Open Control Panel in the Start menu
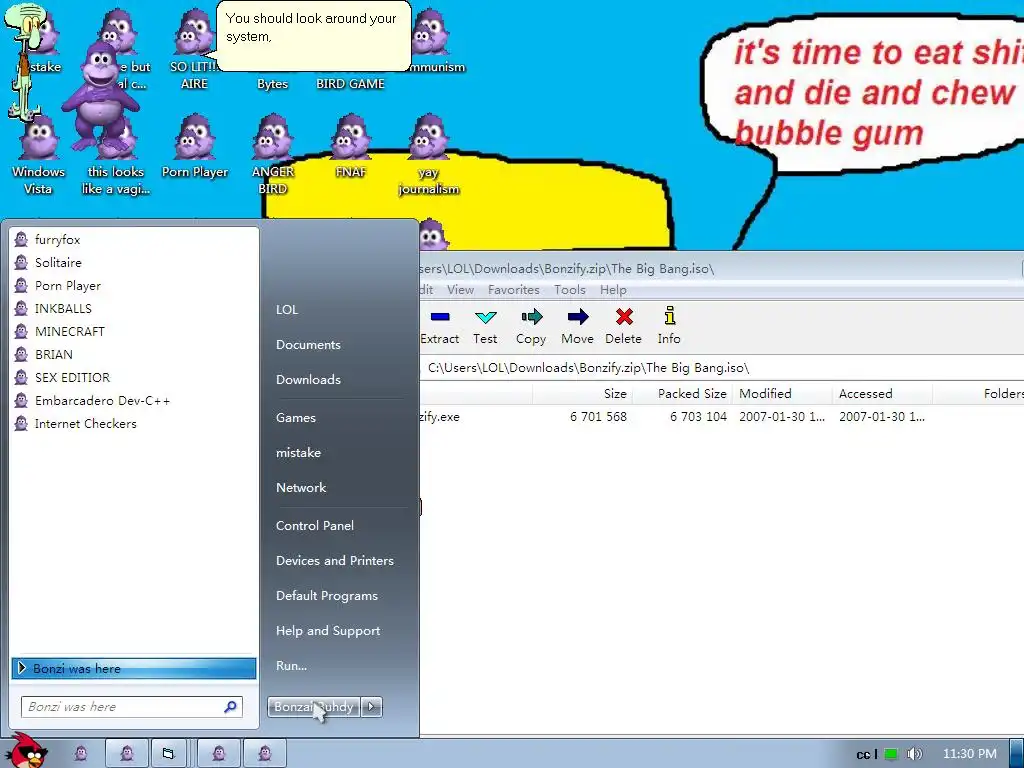The width and height of the screenshot is (1024, 768). tap(315, 526)
